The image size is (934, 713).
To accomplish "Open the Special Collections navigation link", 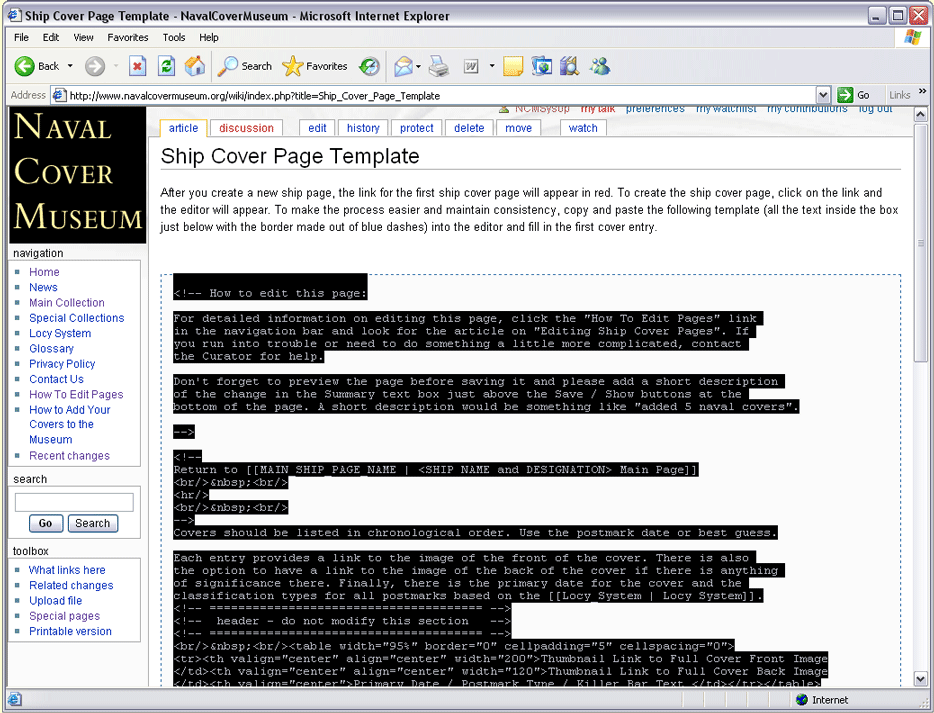I will (76, 318).
